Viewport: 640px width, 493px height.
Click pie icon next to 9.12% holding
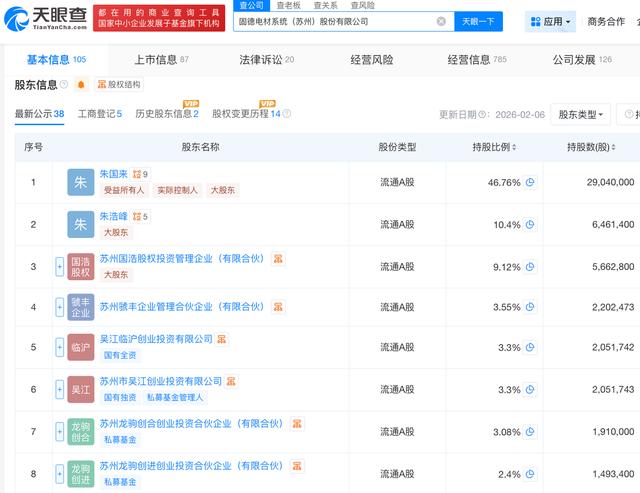click(x=530, y=267)
